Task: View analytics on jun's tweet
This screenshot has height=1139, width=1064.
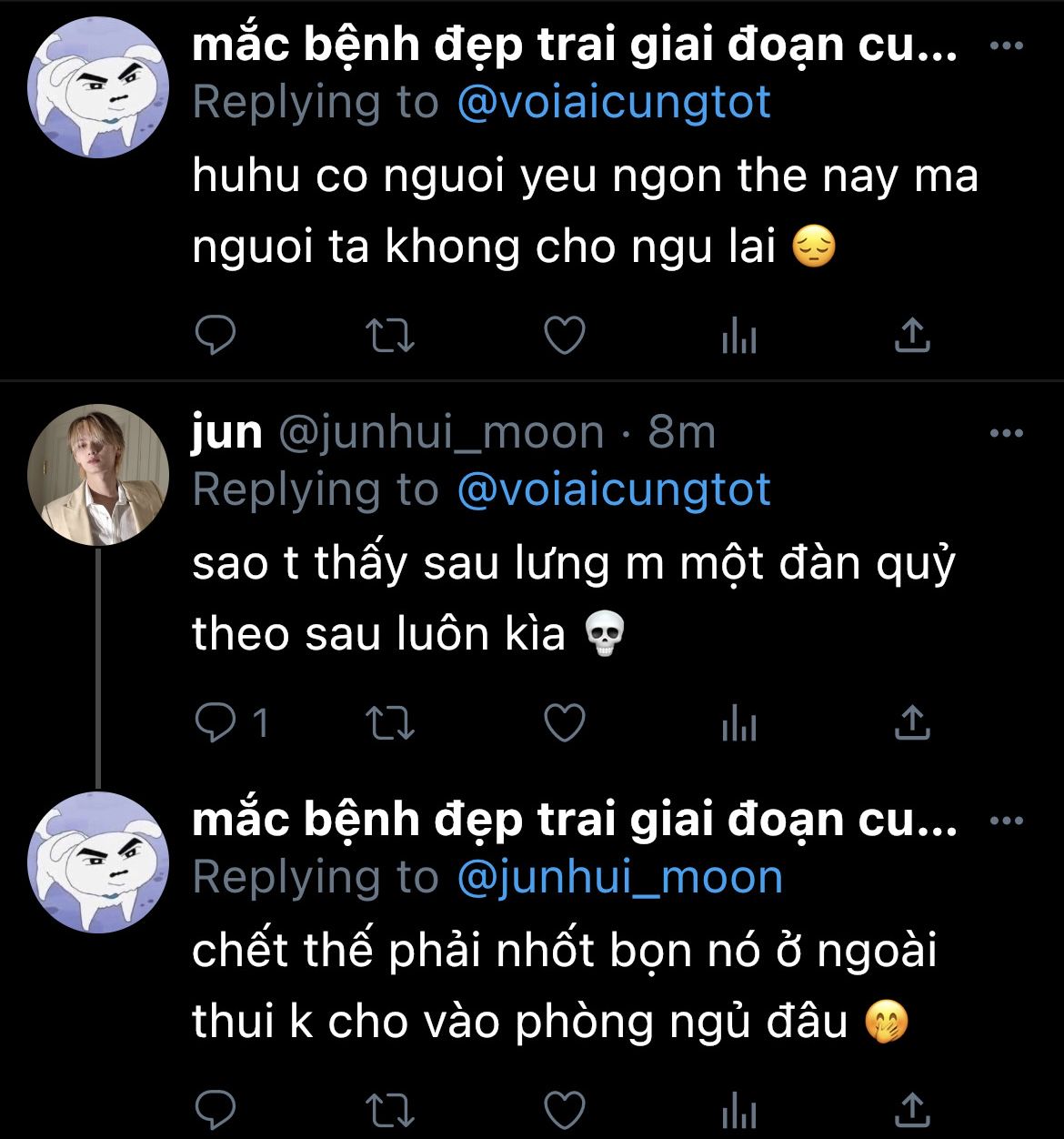Action: [738, 725]
